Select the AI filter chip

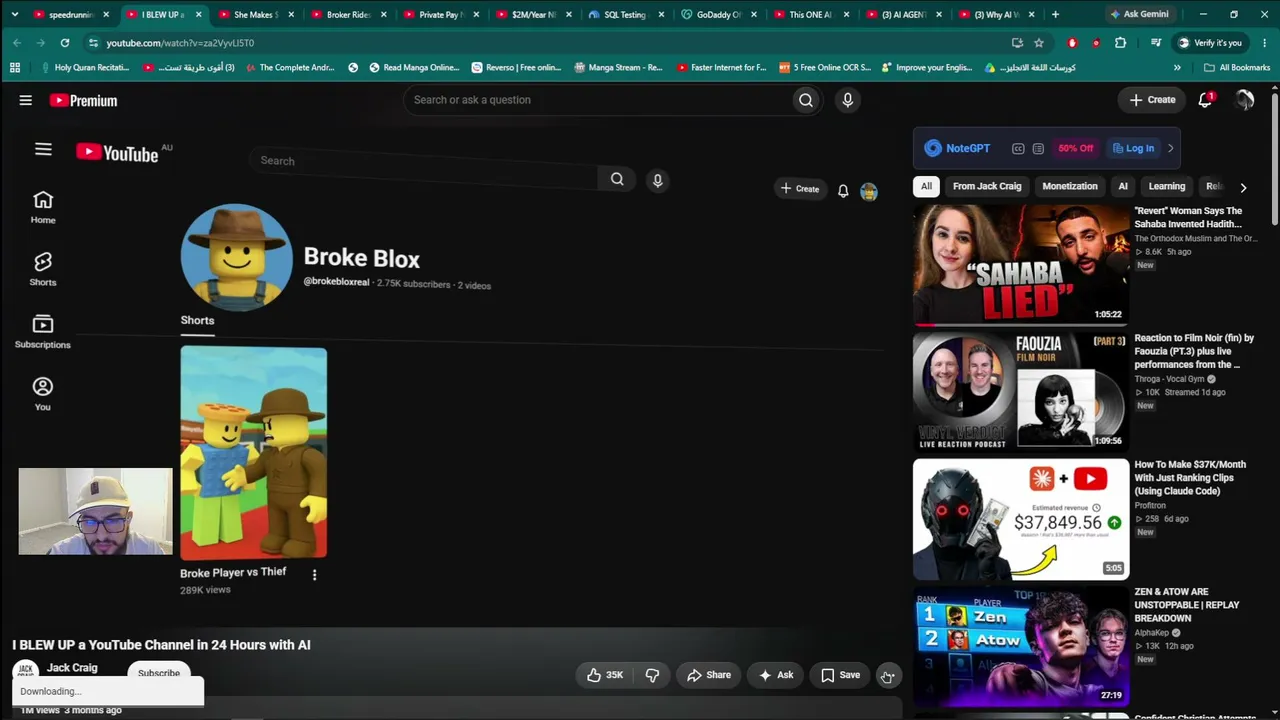coord(1123,186)
